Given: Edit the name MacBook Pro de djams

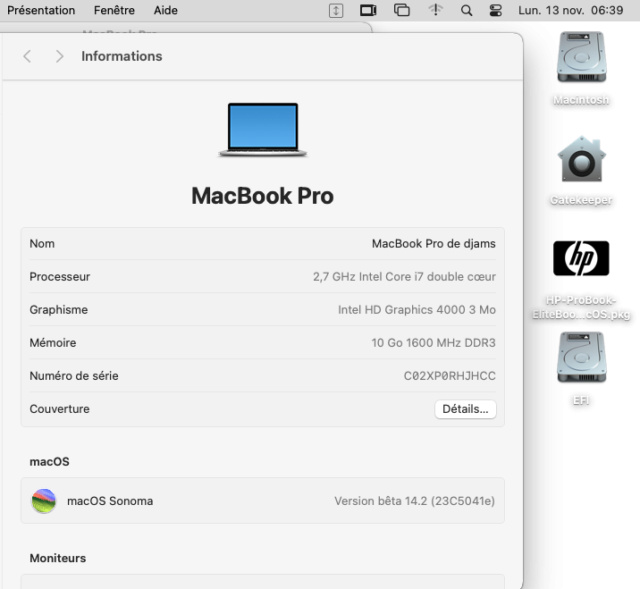Looking at the screenshot, I should [x=433, y=244].
